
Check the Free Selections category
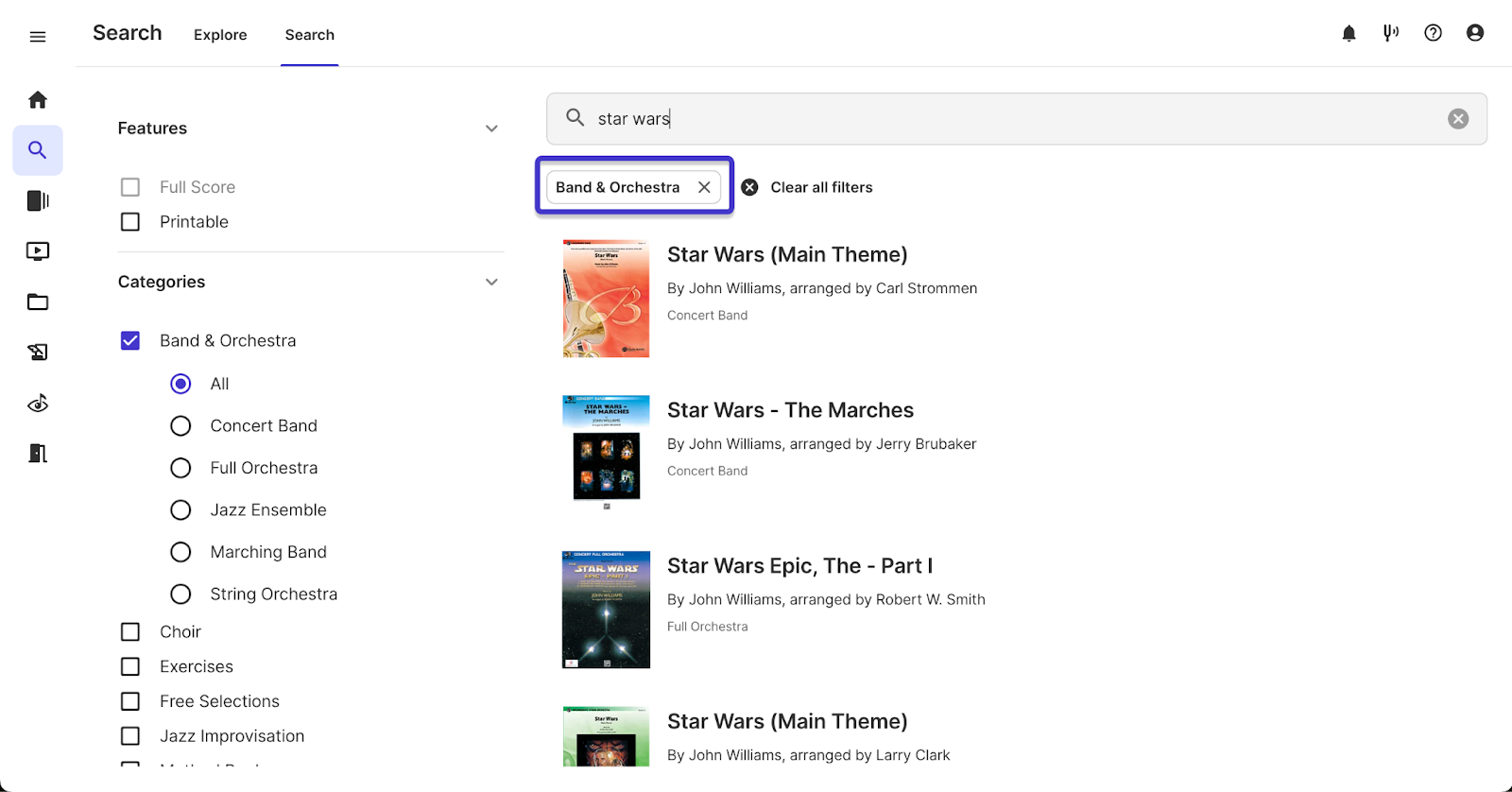130,701
